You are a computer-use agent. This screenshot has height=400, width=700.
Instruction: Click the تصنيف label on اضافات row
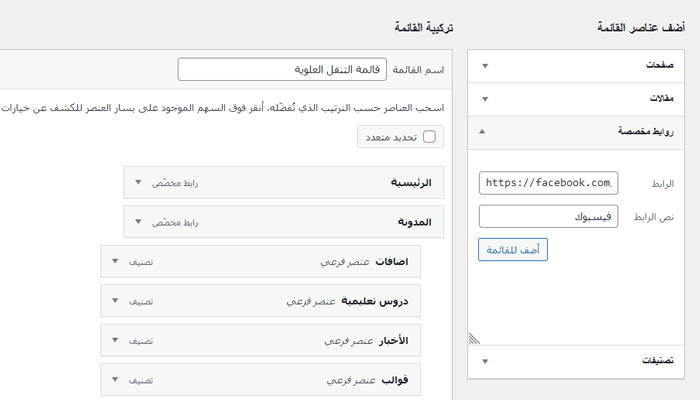[x=141, y=262]
